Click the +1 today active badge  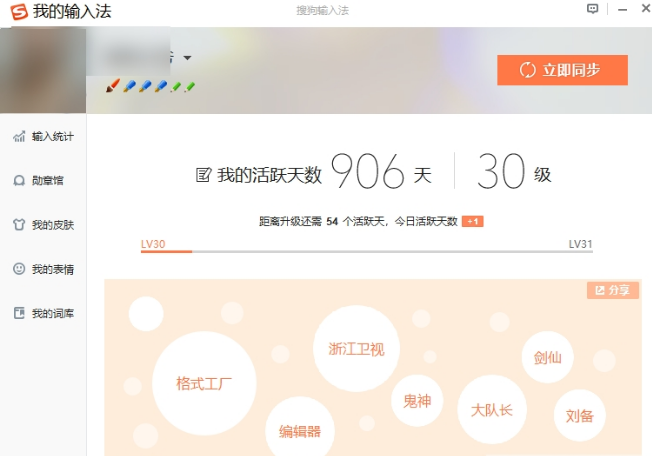472,222
